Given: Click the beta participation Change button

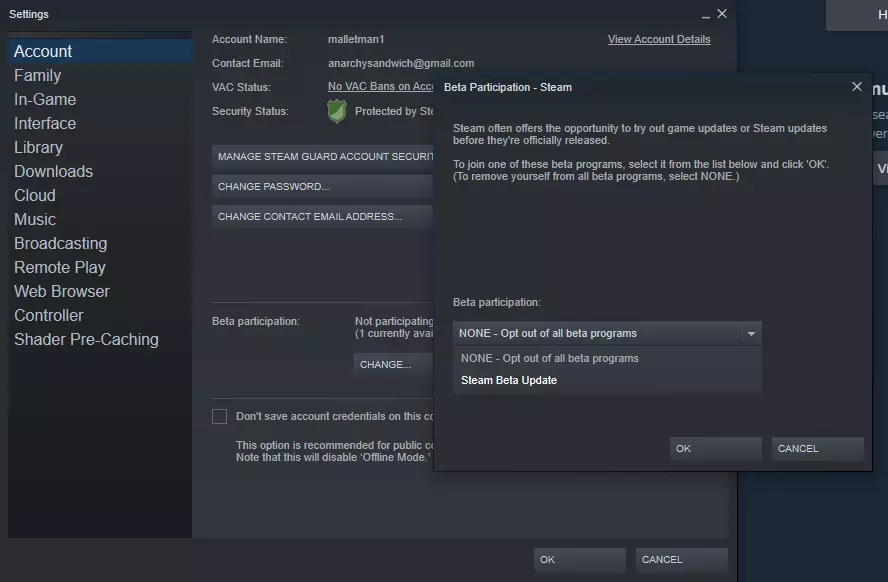Looking at the screenshot, I should pyautogui.click(x=393, y=365).
